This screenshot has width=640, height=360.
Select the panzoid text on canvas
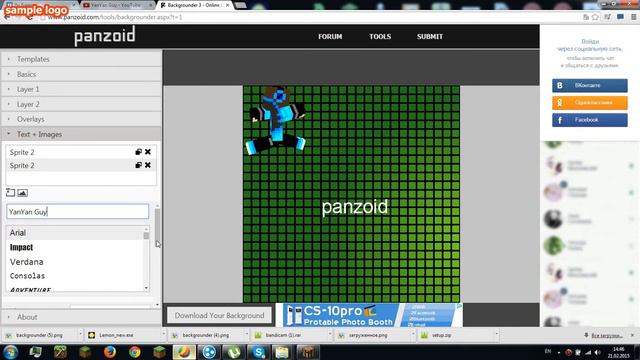pyautogui.click(x=355, y=207)
